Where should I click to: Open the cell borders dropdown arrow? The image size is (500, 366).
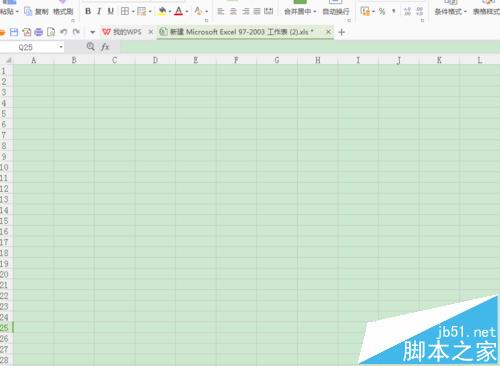point(133,12)
